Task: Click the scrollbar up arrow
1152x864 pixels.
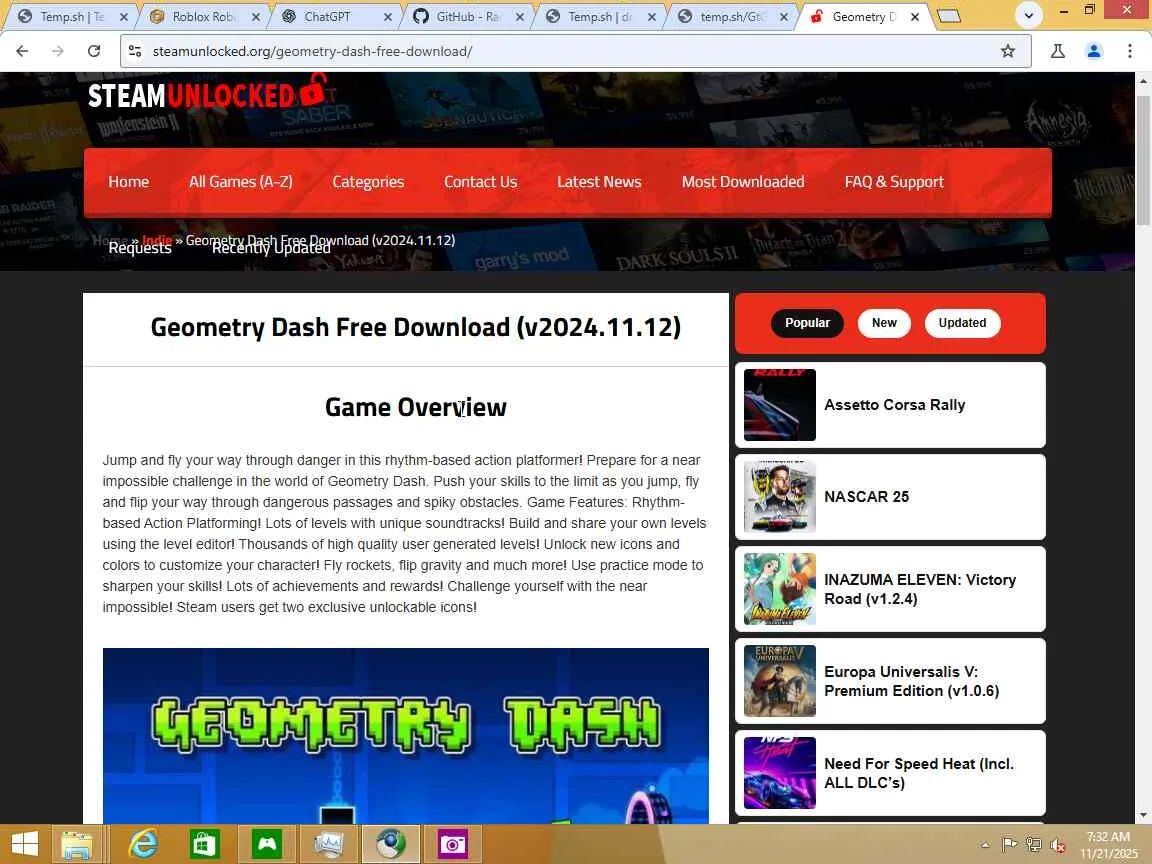Action: click(x=1143, y=80)
